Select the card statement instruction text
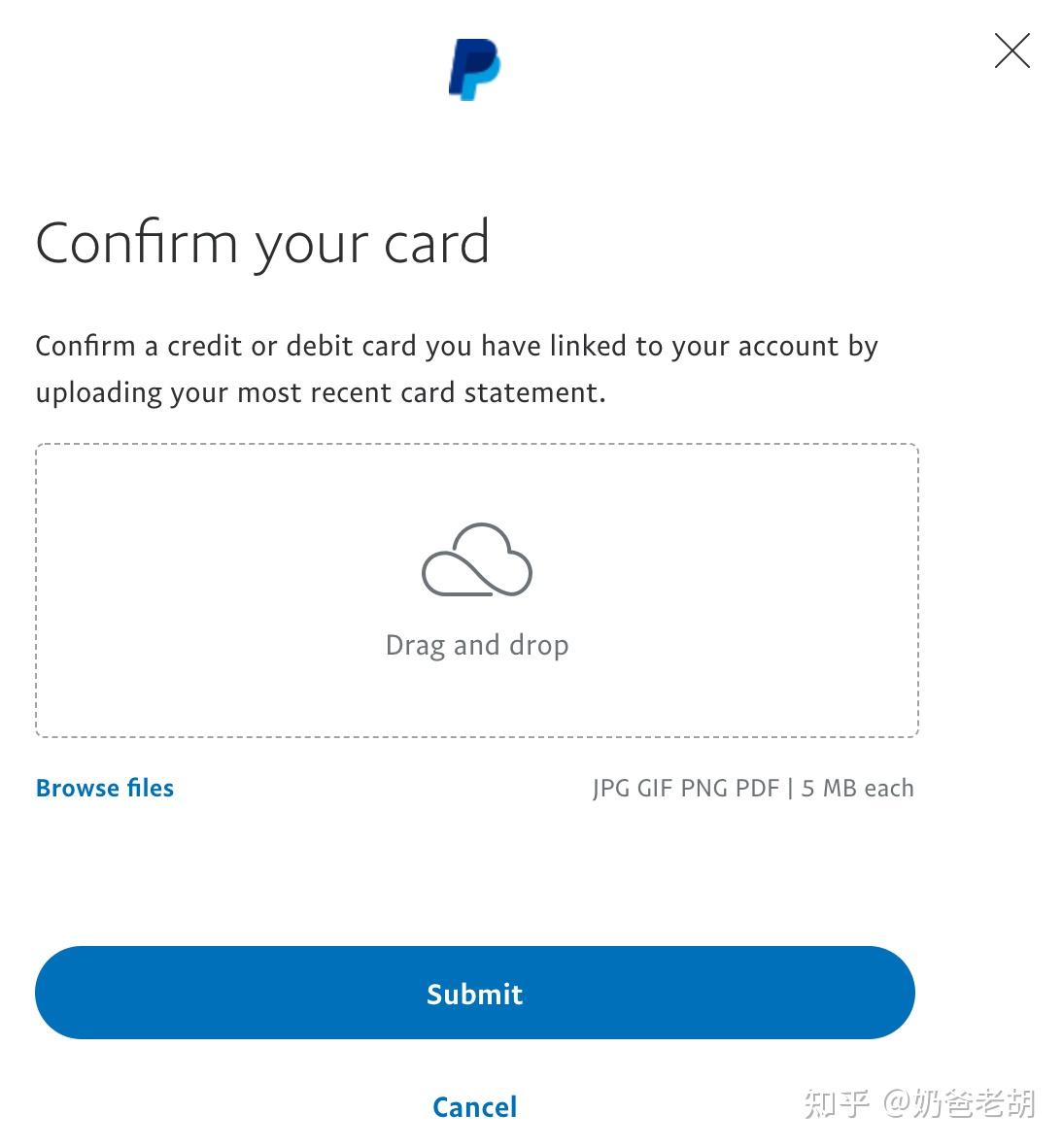The width and height of the screenshot is (1063, 1148). pyautogui.click(x=457, y=369)
